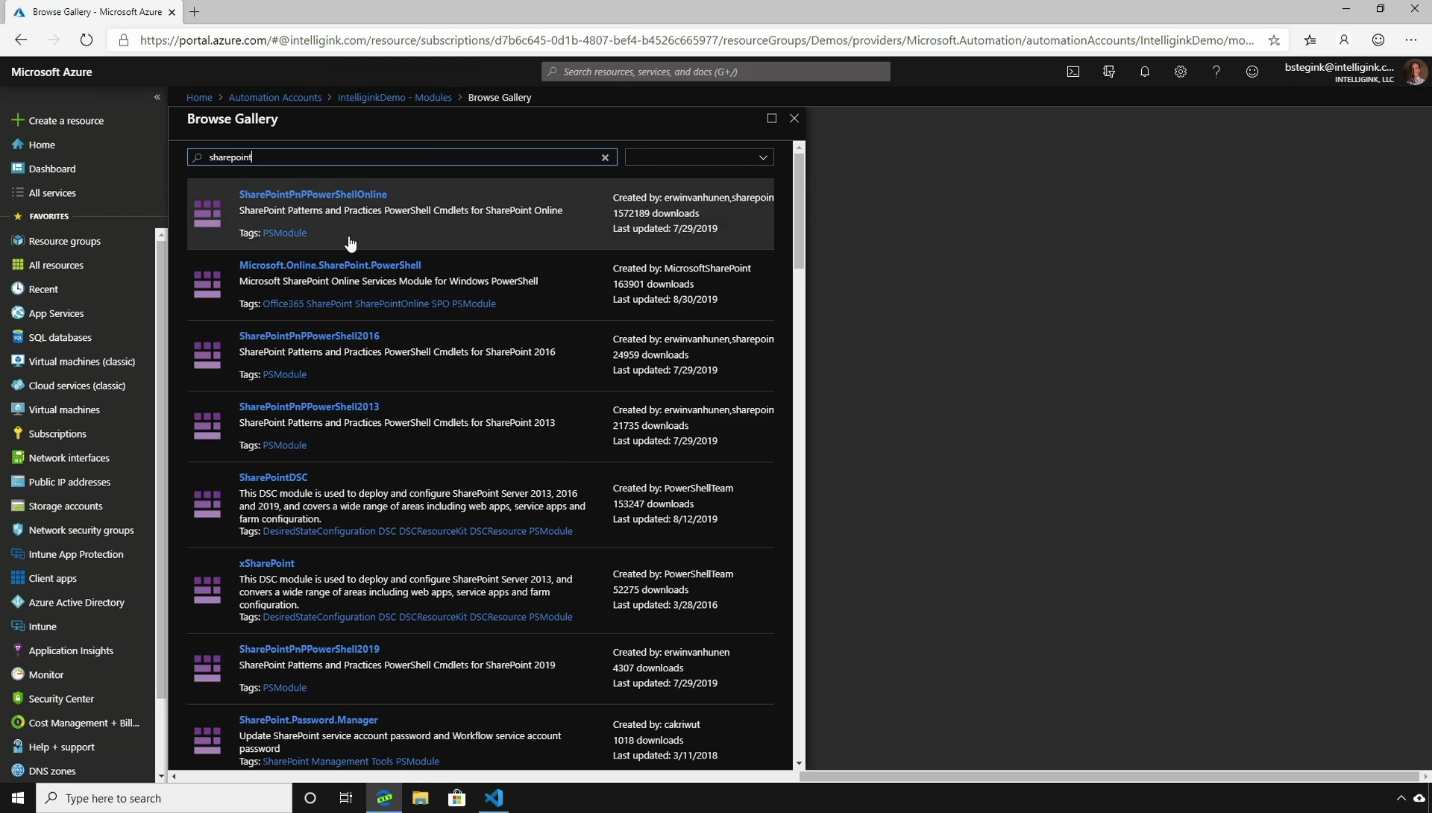Open the Directory and subscription filter icon
The image size is (1432, 813).
(1109, 72)
